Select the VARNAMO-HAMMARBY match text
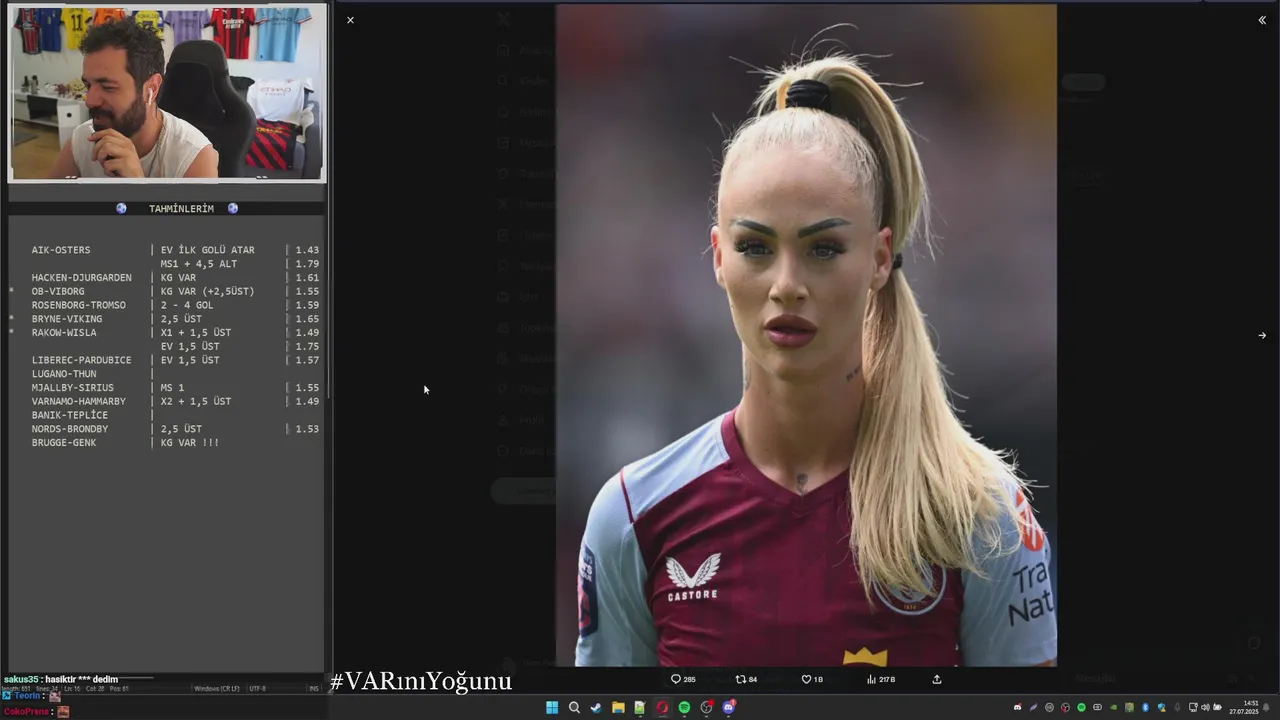This screenshot has height=720, width=1280. [79, 401]
